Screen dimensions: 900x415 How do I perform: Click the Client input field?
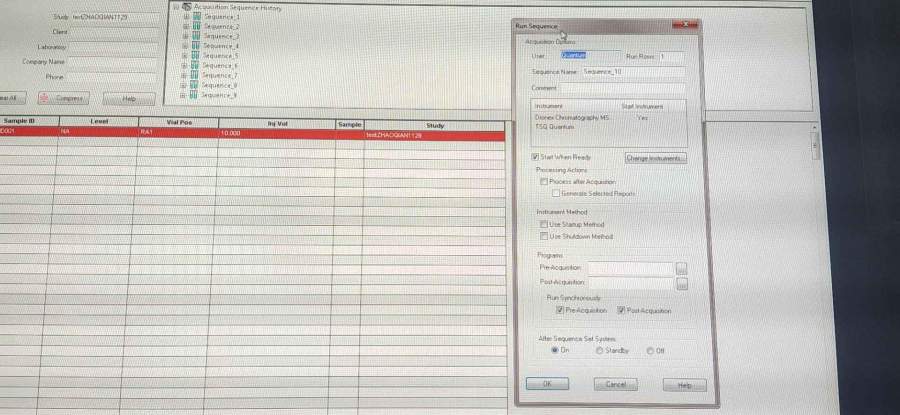(114, 32)
